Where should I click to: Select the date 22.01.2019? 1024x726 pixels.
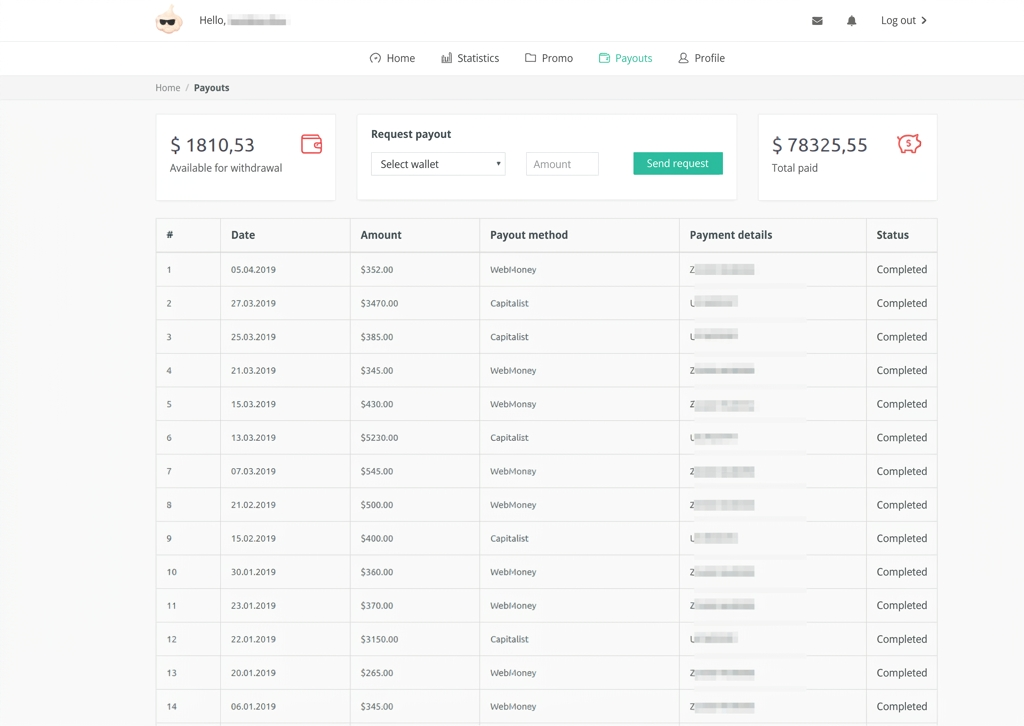(x=253, y=639)
